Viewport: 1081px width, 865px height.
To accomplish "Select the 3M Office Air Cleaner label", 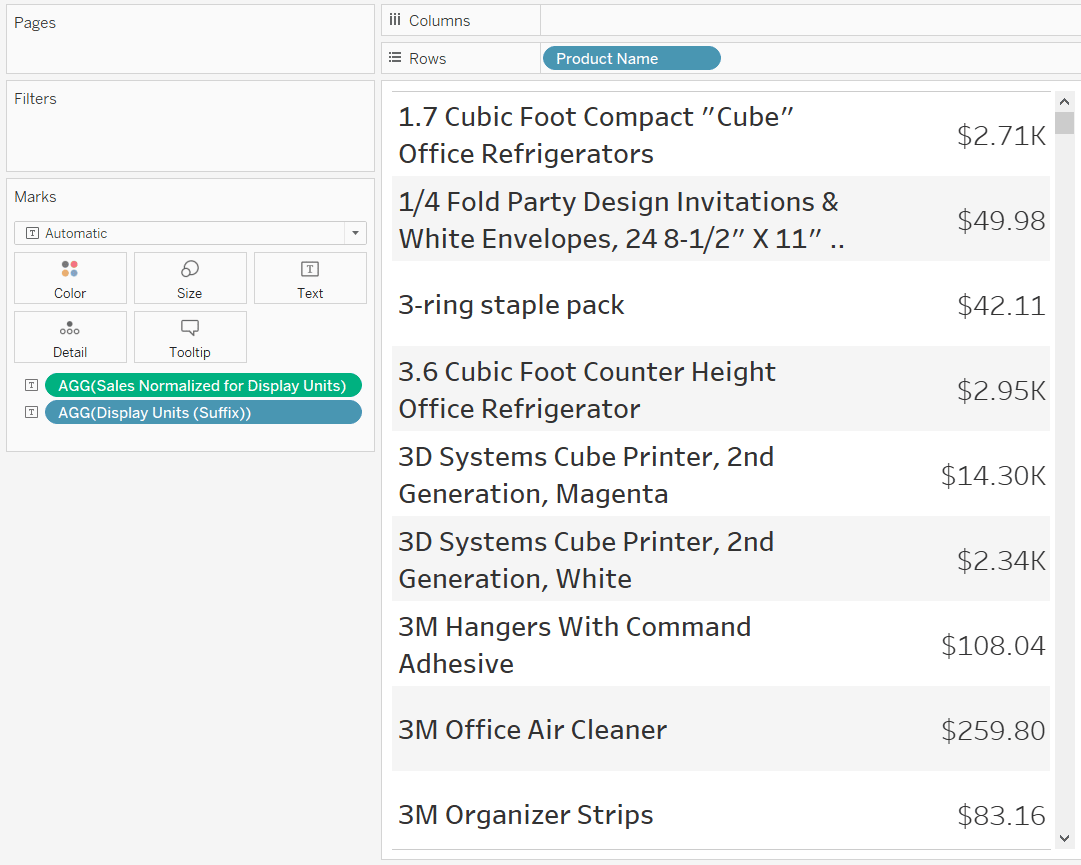I will point(533,729).
